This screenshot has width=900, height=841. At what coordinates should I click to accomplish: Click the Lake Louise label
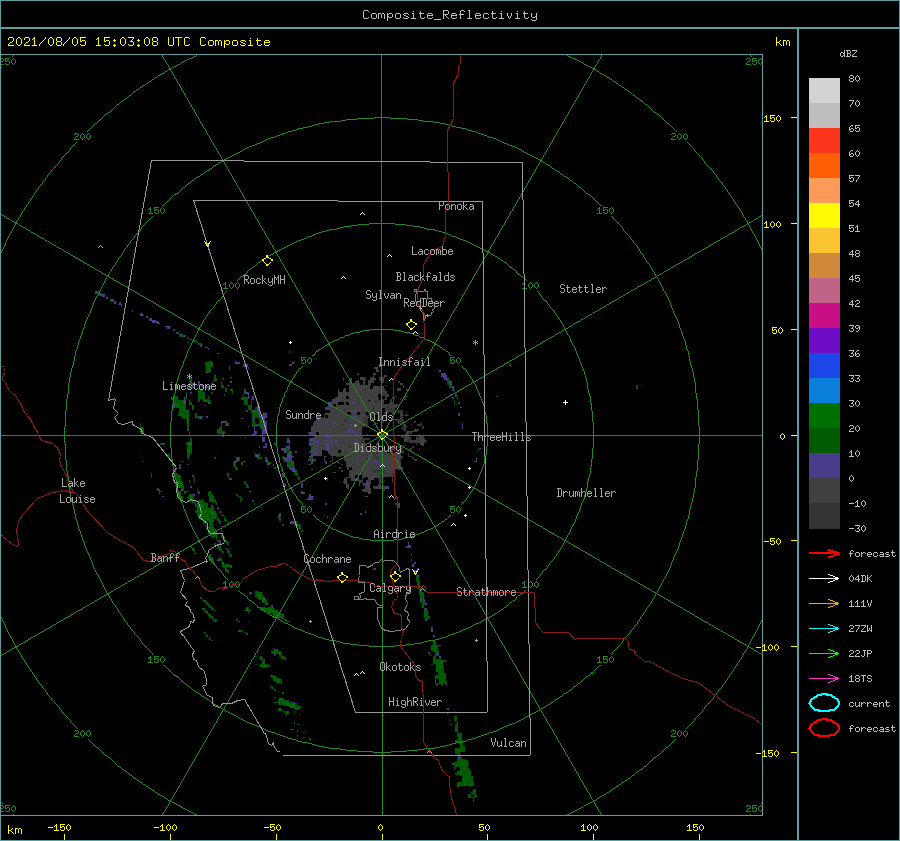77,491
